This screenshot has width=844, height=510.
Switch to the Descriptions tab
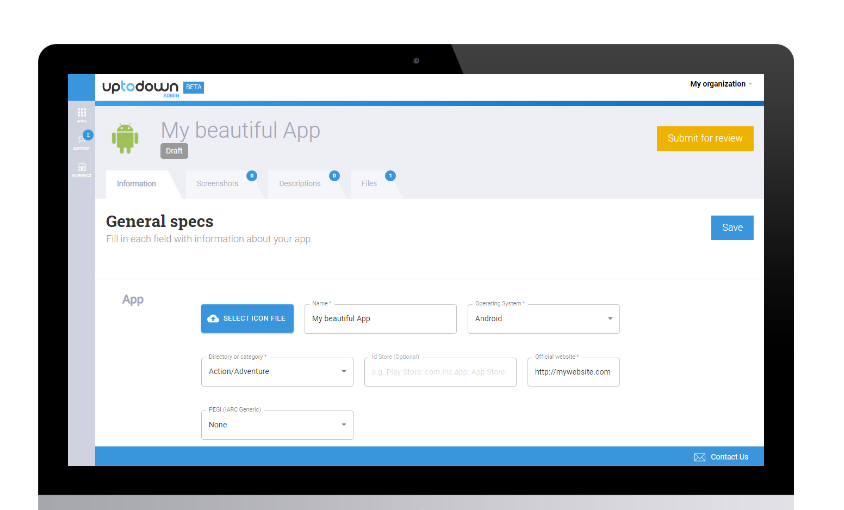[300, 184]
